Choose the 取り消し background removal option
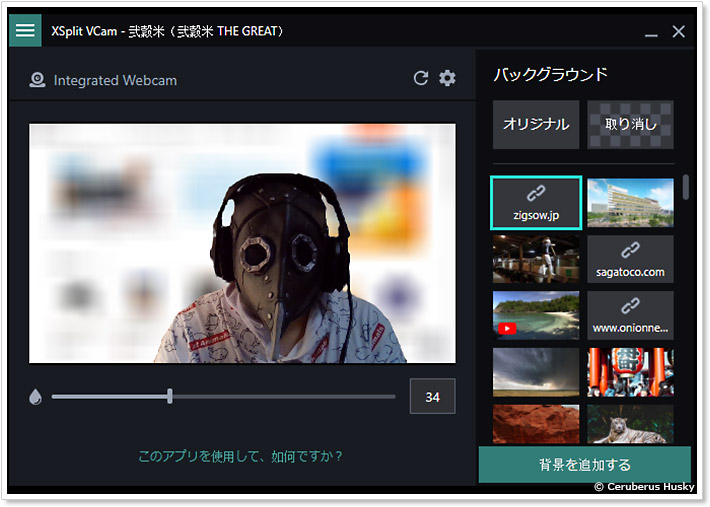The image size is (710, 507). click(x=630, y=124)
